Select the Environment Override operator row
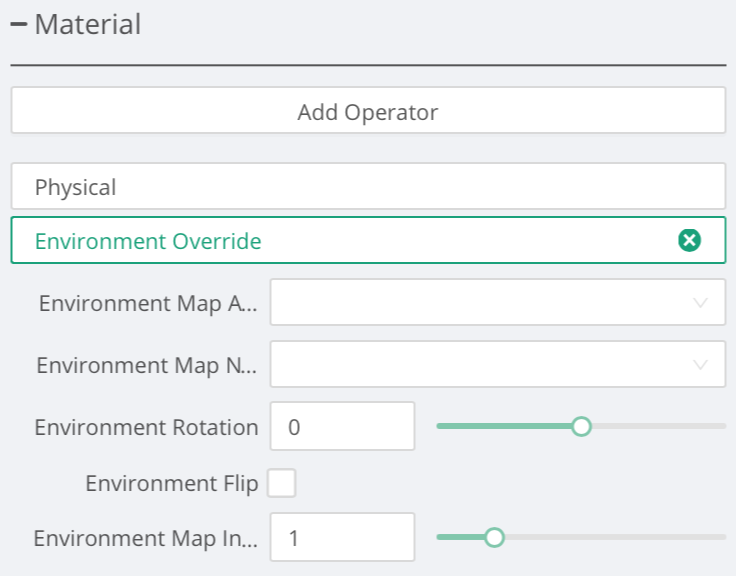This screenshot has width=736, height=576. coord(340,240)
